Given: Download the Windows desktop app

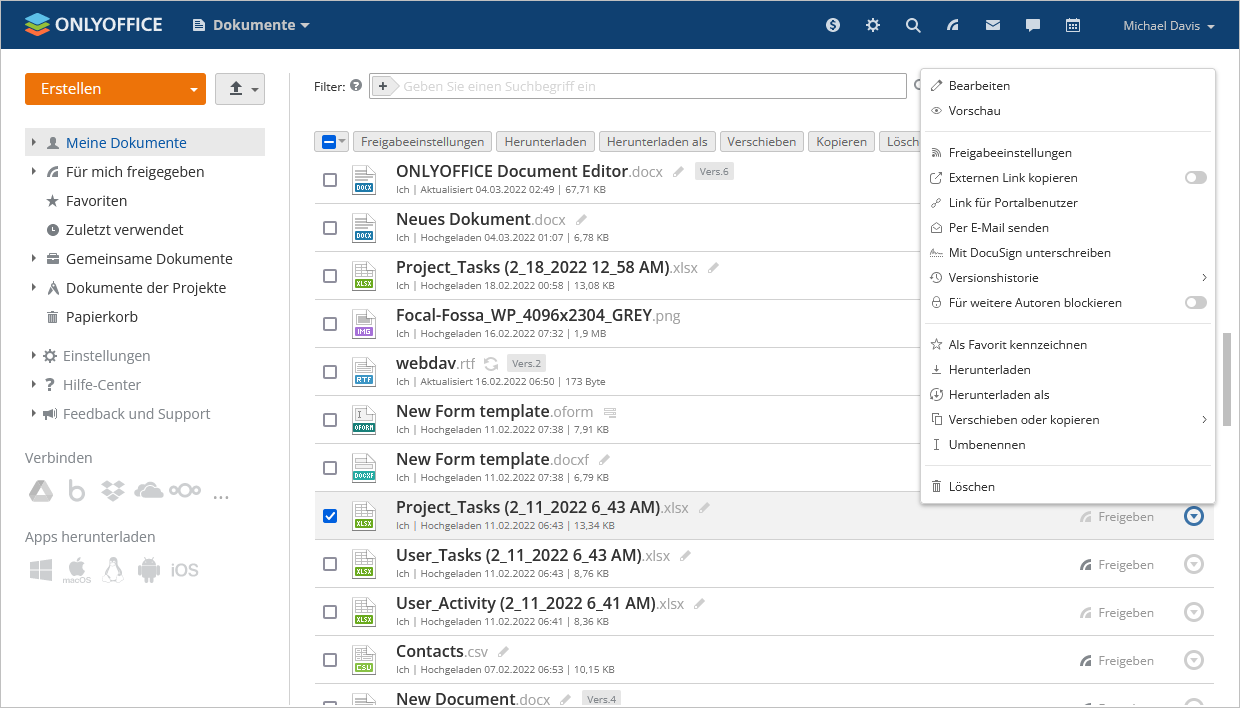Looking at the screenshot, I should pyautogui.click(x=41, y=570).
